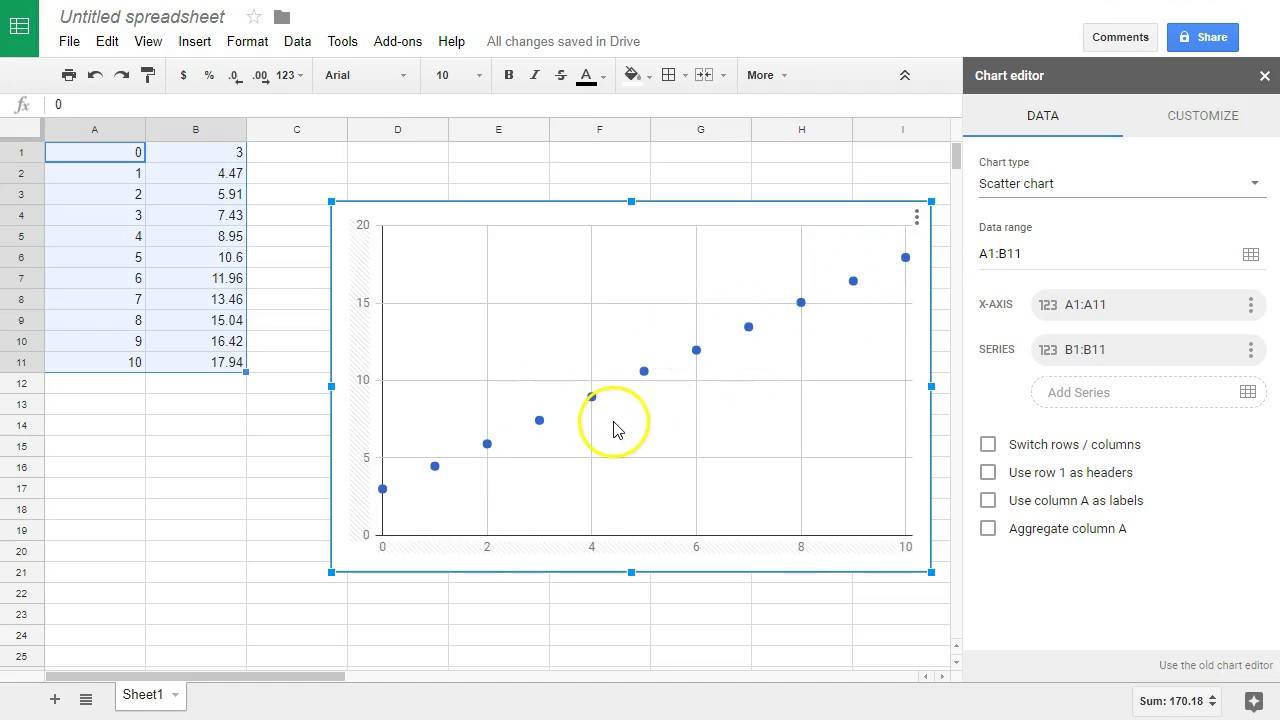Screen dimensions: 1280x720
Task: Open the font size 10 dropdown
Action: click(x=459, y=75)
